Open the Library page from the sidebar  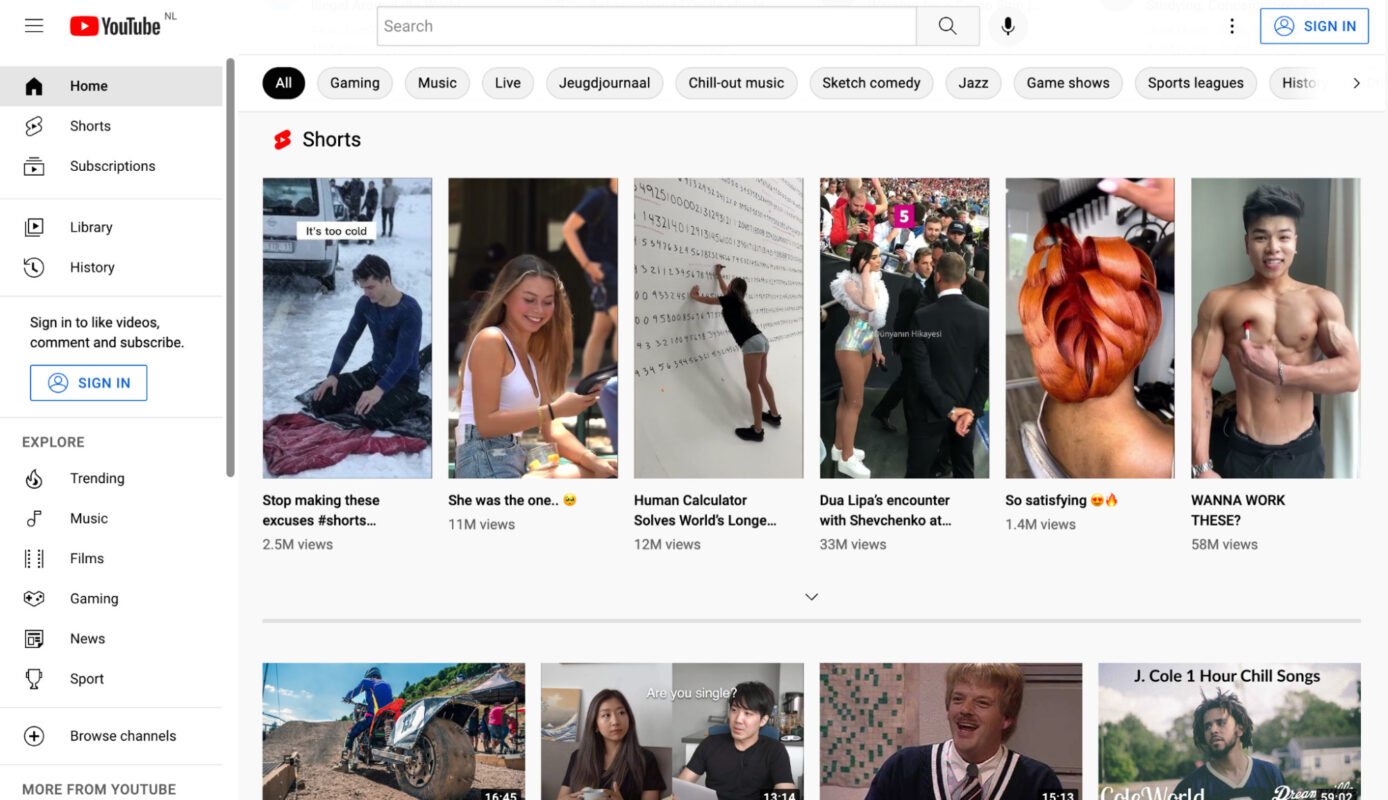pyautogui.click(x=91, y=227)
